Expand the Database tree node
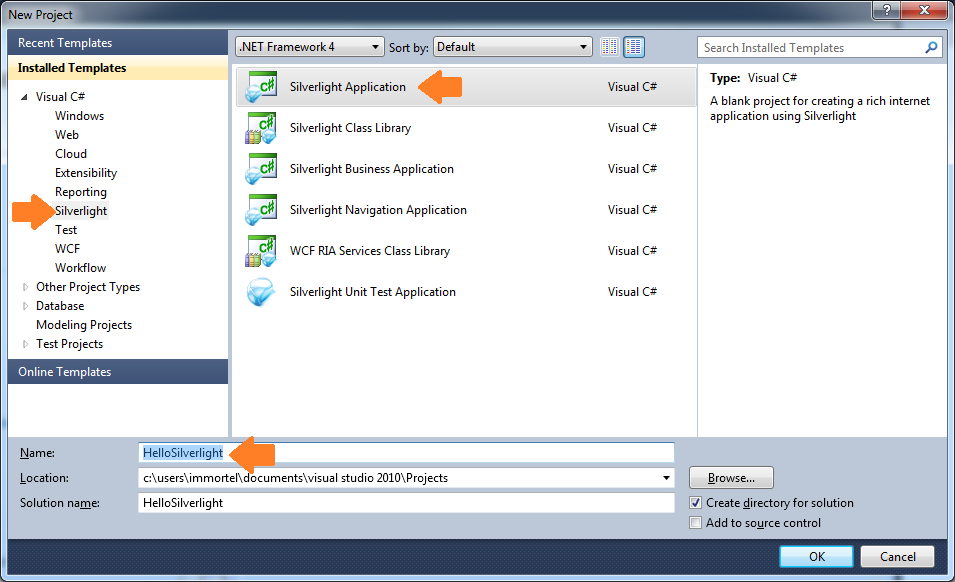The image size is (955, 582). click(25, 306)
